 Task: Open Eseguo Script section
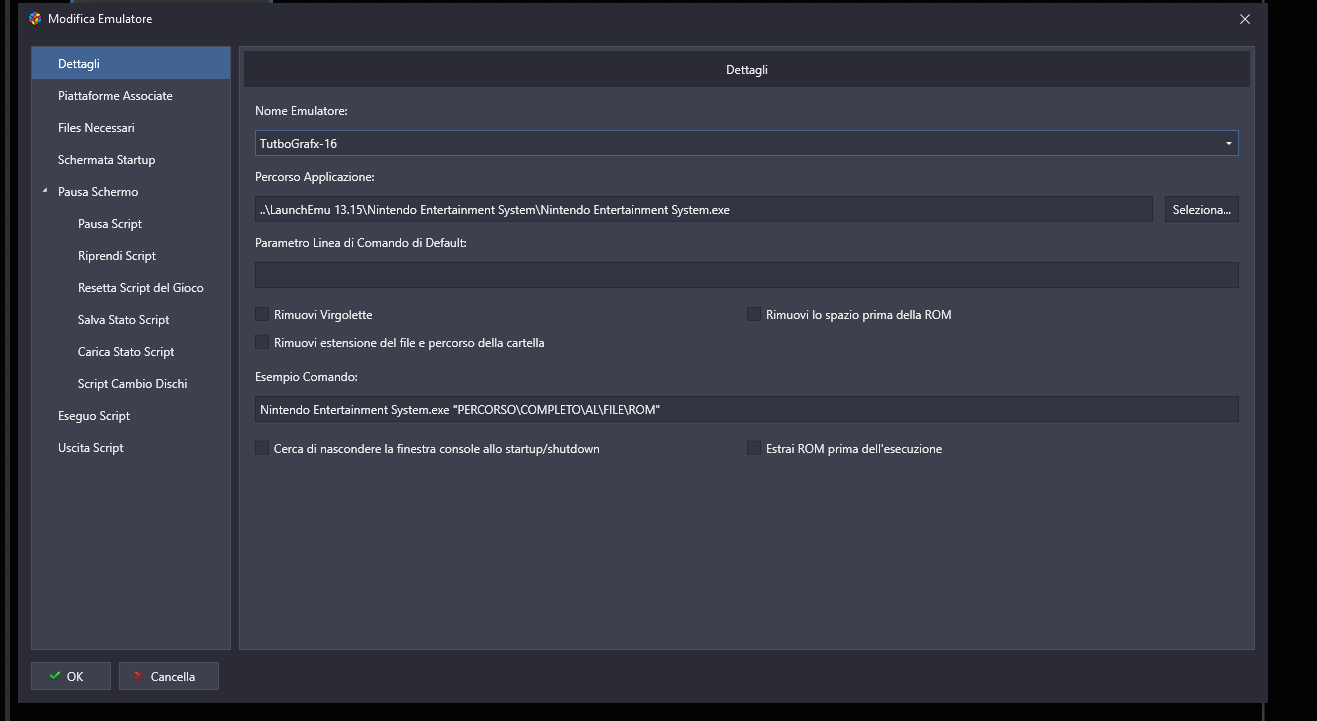click(x=131, y=416)
